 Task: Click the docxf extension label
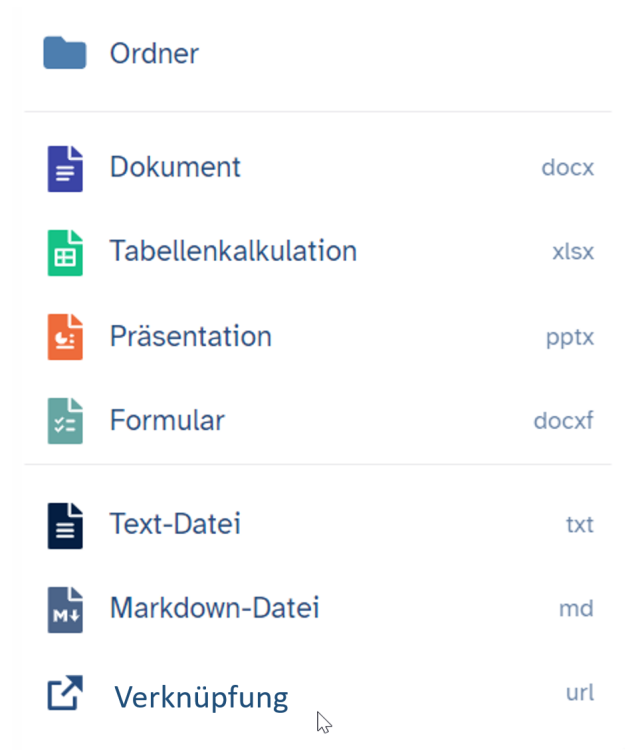point(563,420)
